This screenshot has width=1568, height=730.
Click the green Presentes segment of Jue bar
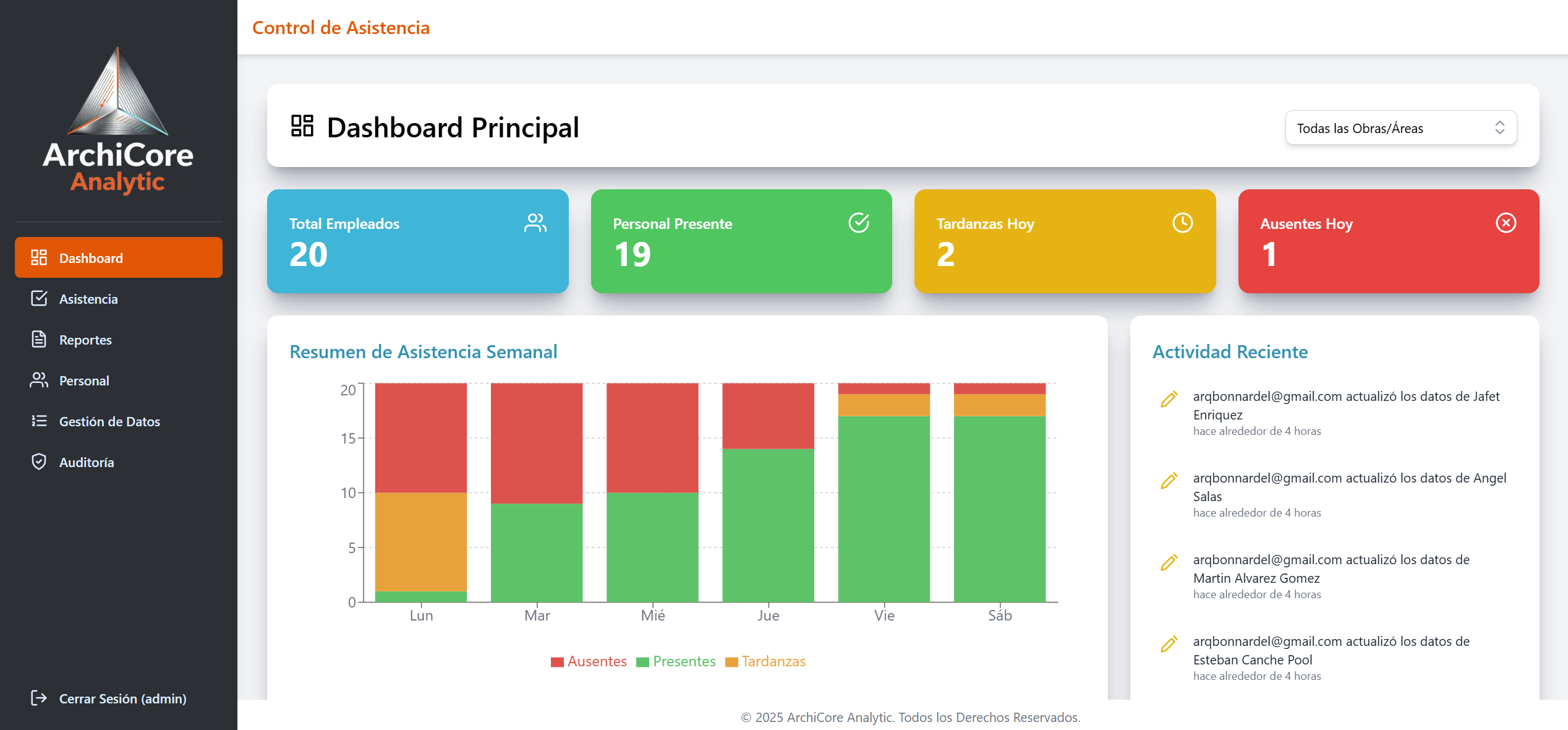(x=768, y=525)
